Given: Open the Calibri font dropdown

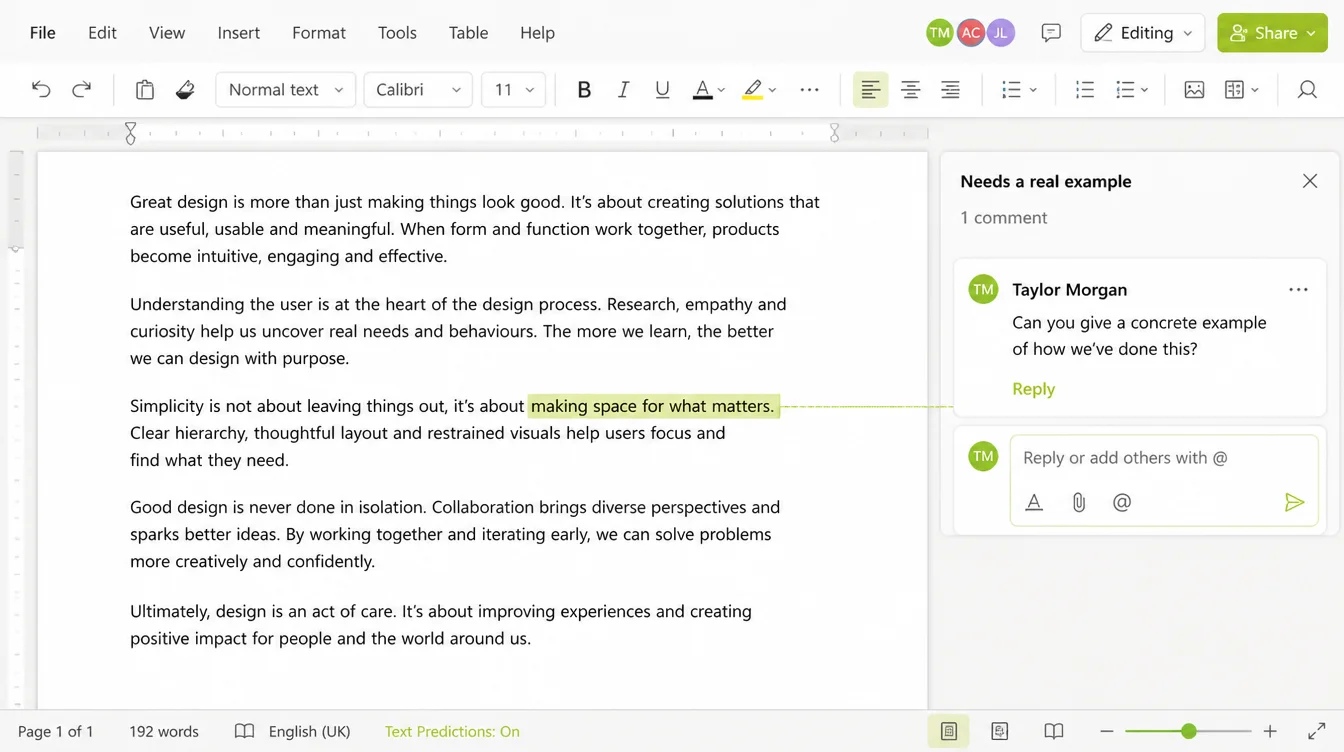Looking at the screenshot, I should (x=418, y=90).
